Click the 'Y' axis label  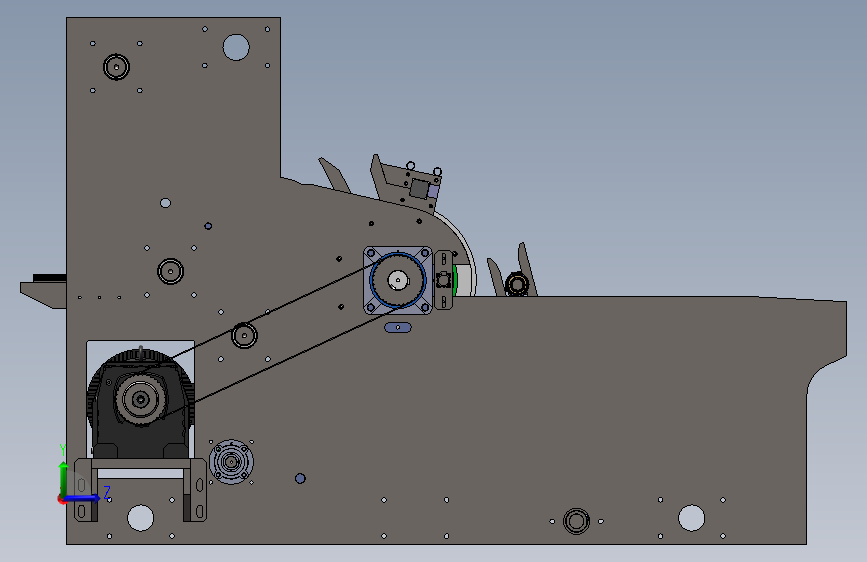coord(62,449)
